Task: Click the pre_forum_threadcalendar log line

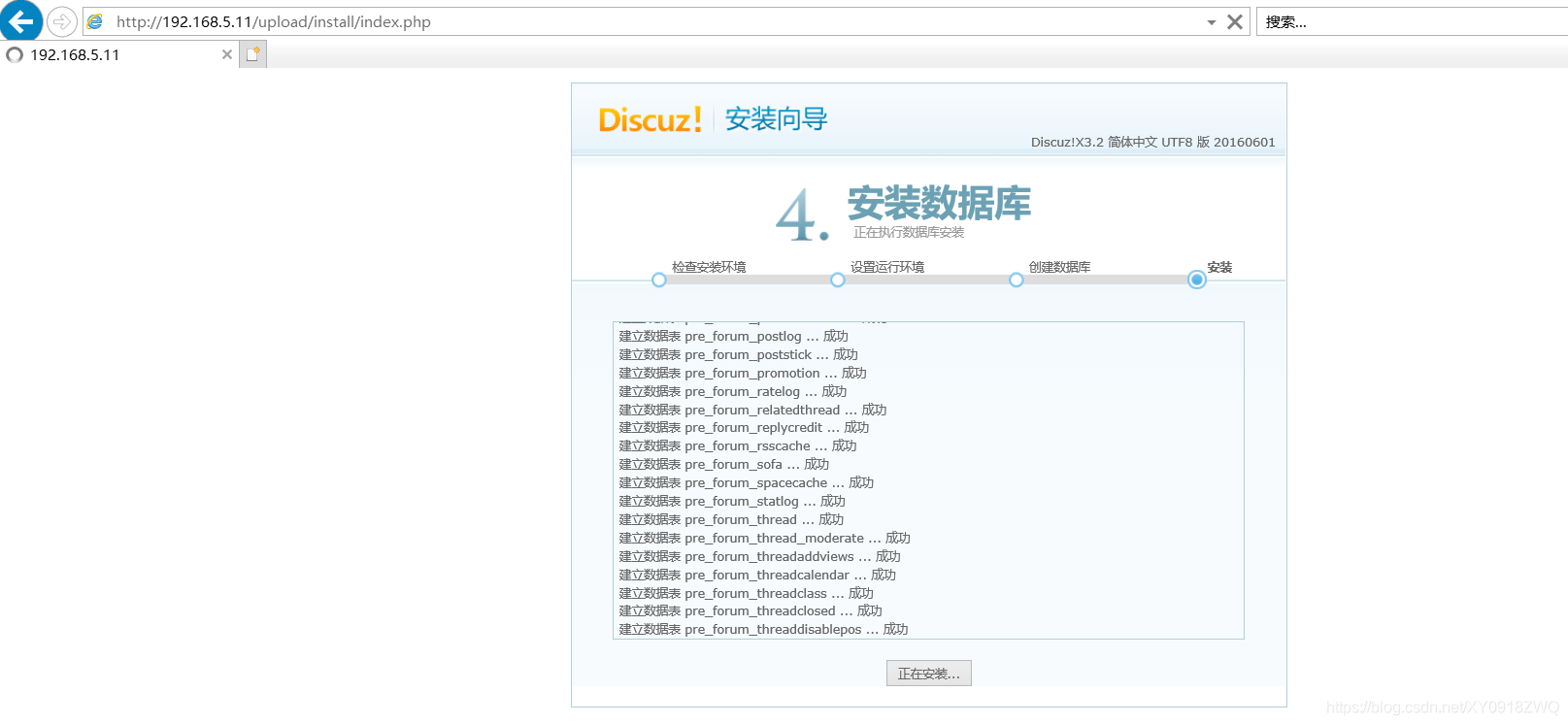Action: click(x=758, y=575)
